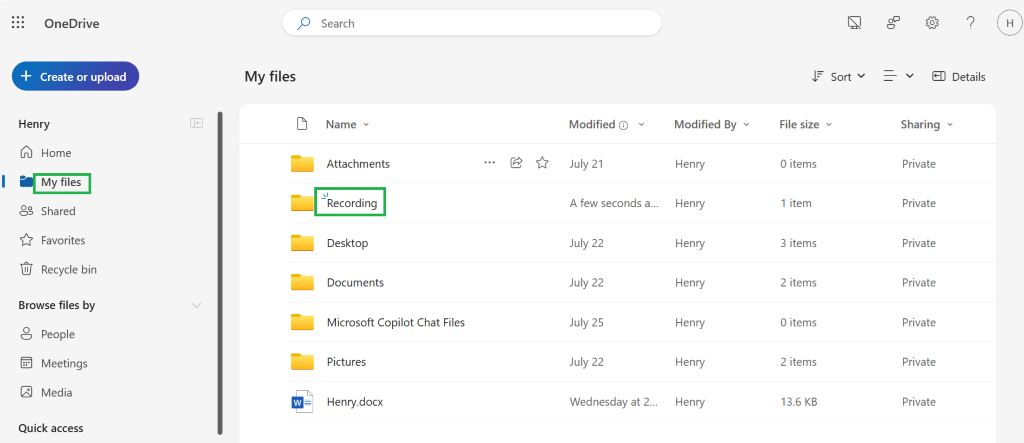1024x443 pixels.
Task: Click the Word icon for Henry.docx
Action: pos(302,402)
